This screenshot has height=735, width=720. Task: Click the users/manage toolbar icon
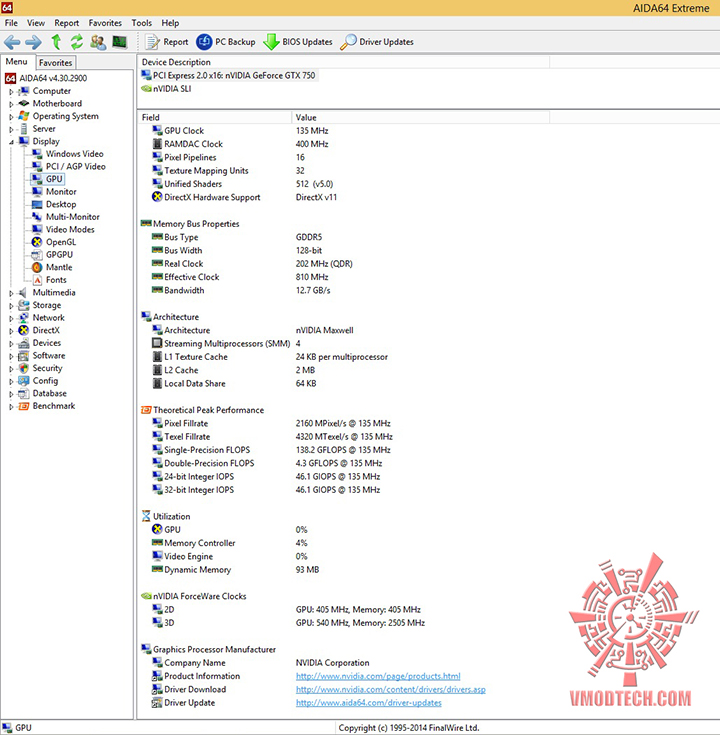tap(98, 42)
